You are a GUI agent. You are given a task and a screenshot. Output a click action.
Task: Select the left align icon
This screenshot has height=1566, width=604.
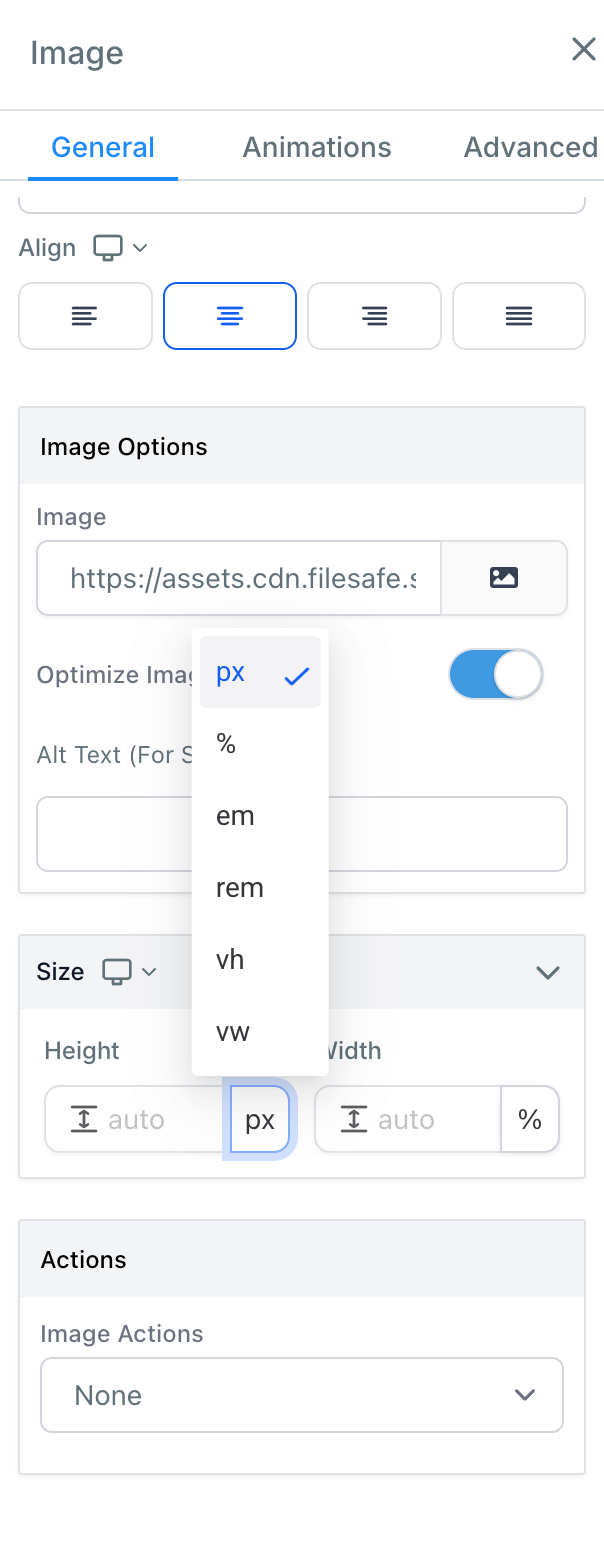(85, 316)
